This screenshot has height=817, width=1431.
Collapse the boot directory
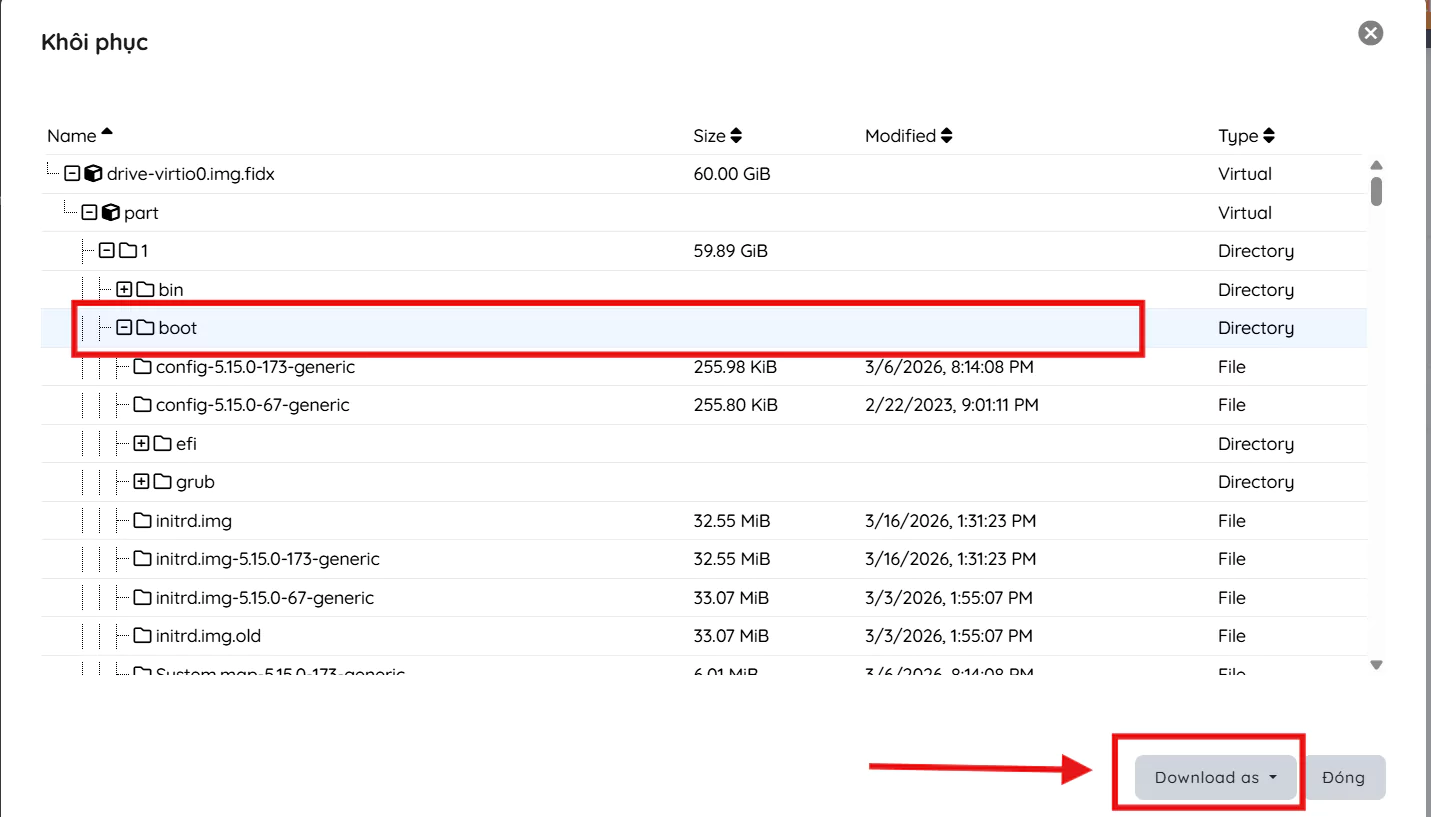click(124, 328)
